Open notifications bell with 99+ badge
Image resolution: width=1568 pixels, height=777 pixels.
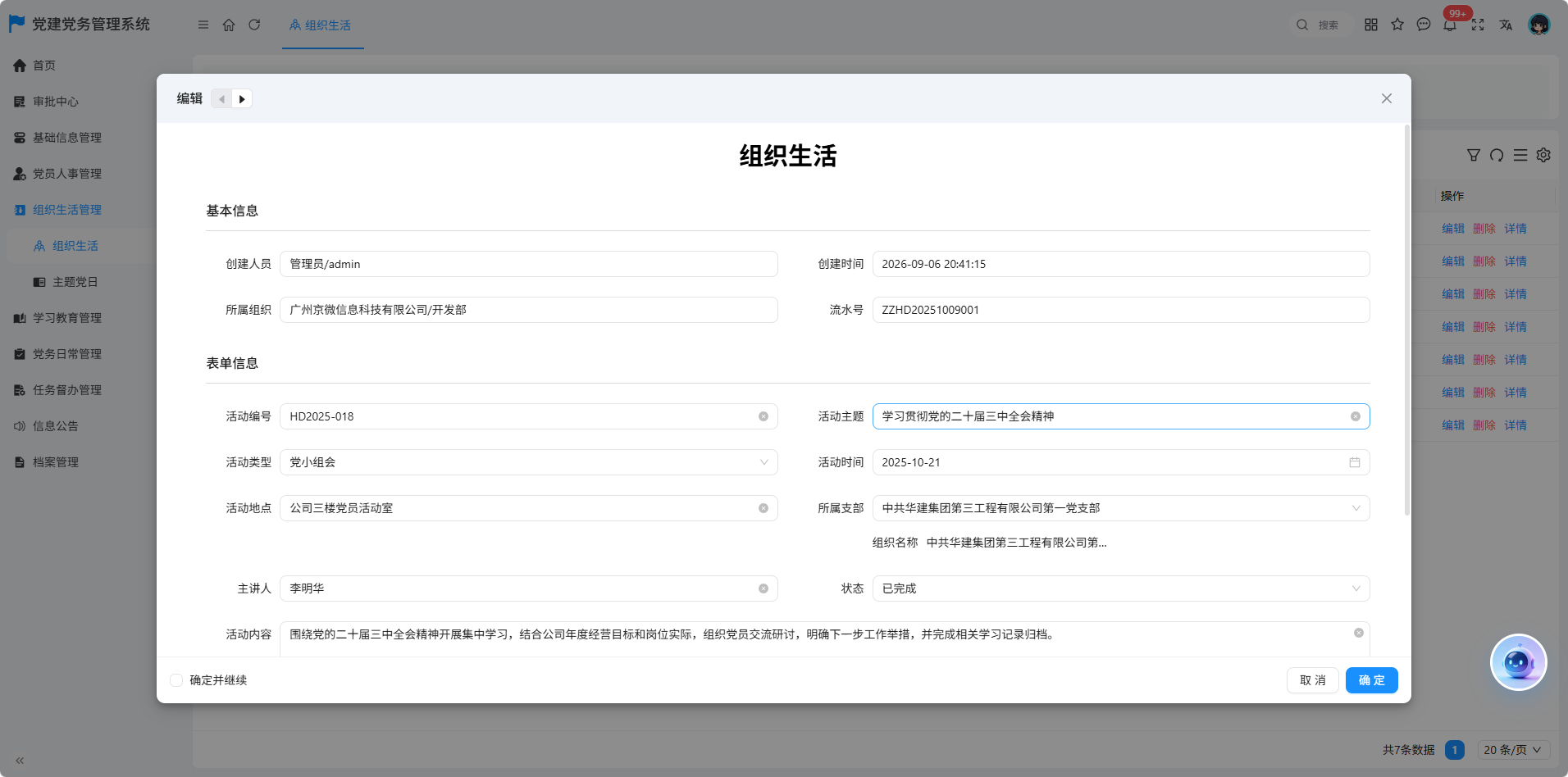[x=1451, y=23]
